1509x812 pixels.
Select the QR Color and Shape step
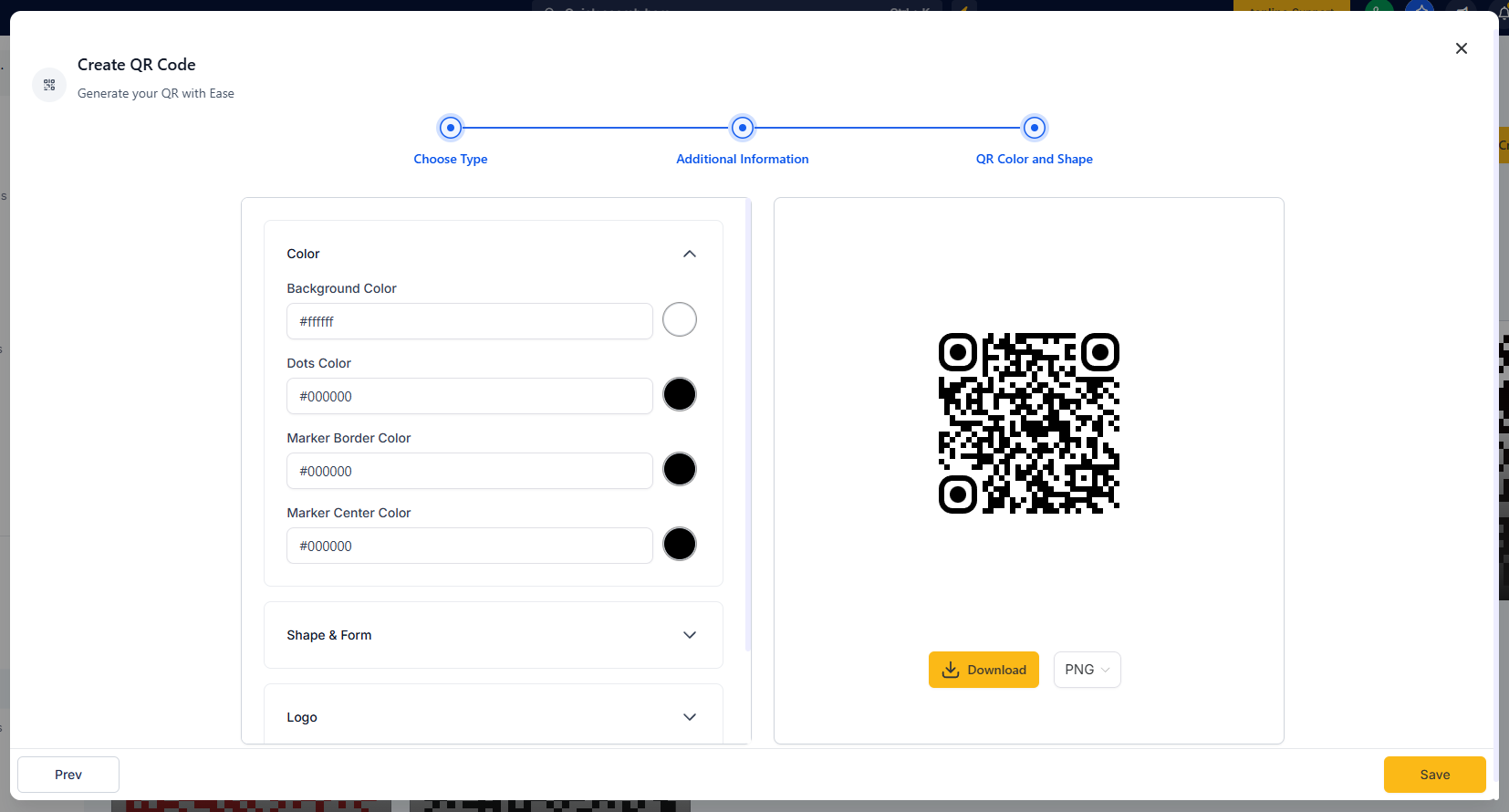tap(1035, 159)
